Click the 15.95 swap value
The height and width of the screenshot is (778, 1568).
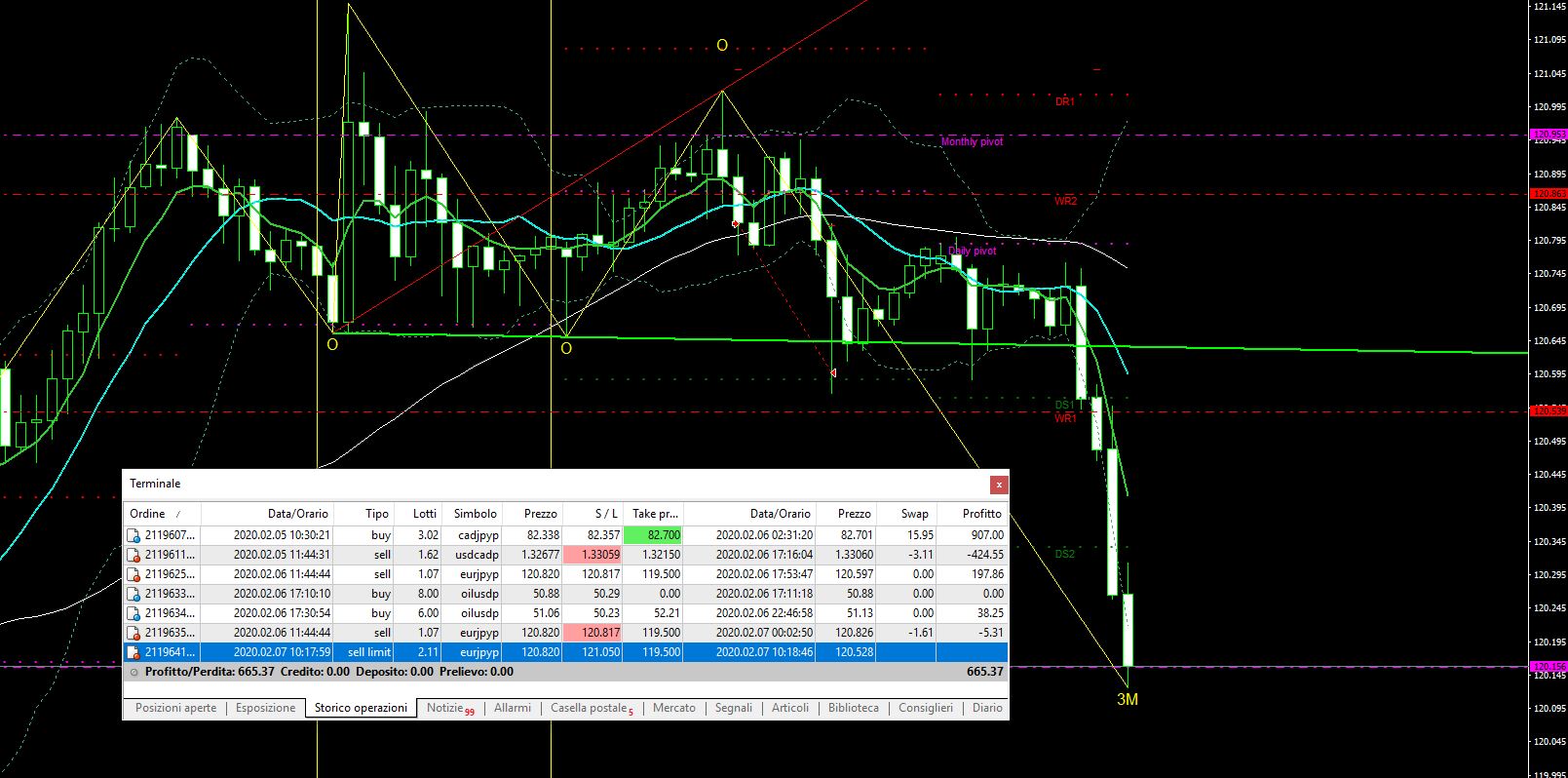(x=919, y=535)
